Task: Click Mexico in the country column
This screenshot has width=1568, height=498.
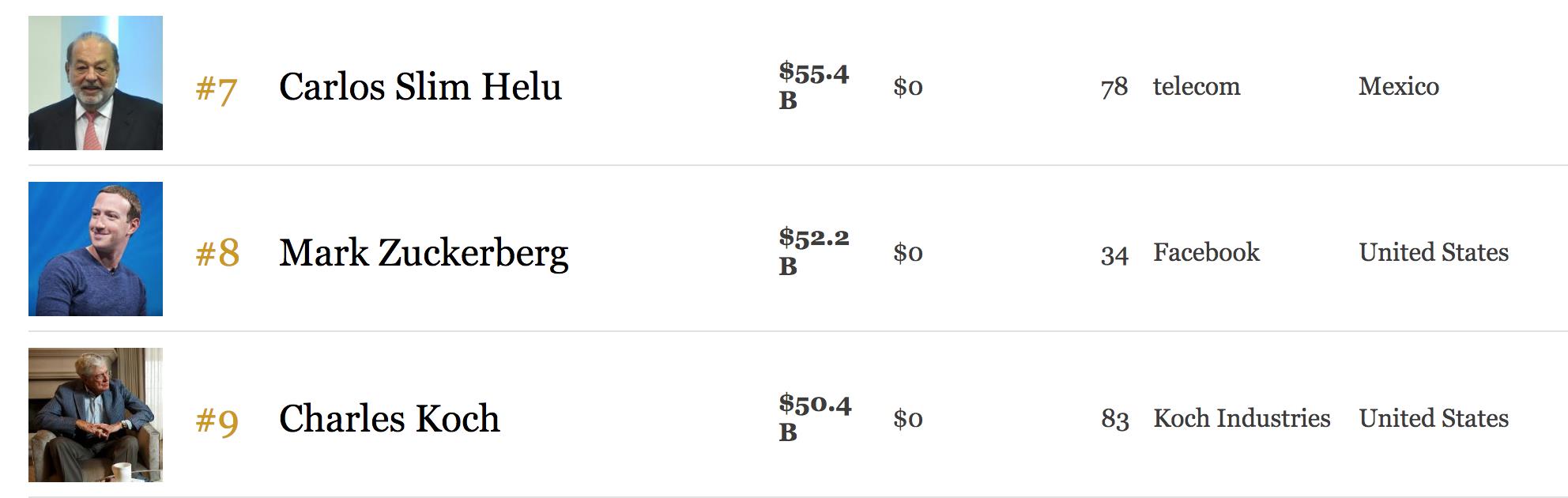Action: click(1399, 86)
